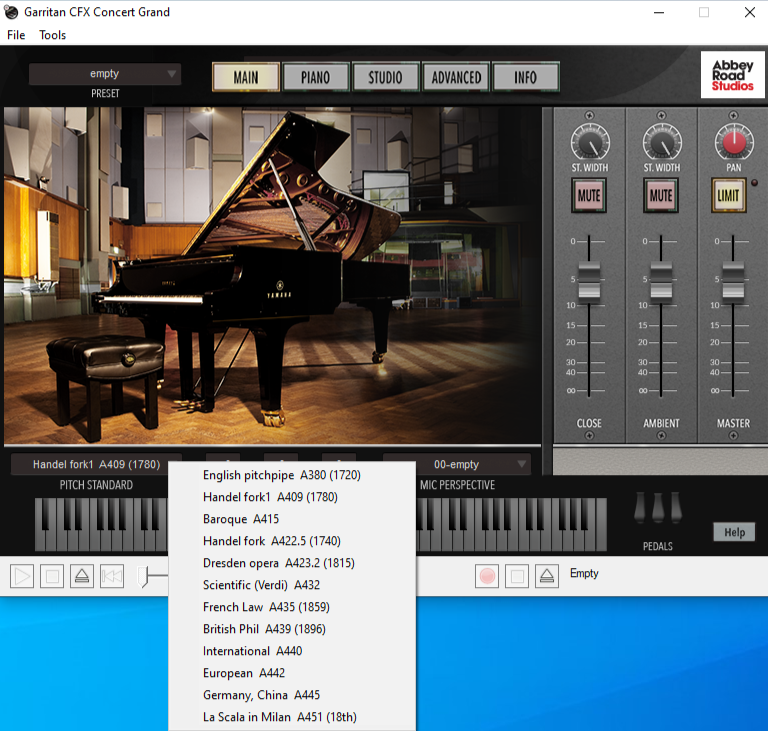Click the piano keyboard's left section
768x731 pixels.
101,524
